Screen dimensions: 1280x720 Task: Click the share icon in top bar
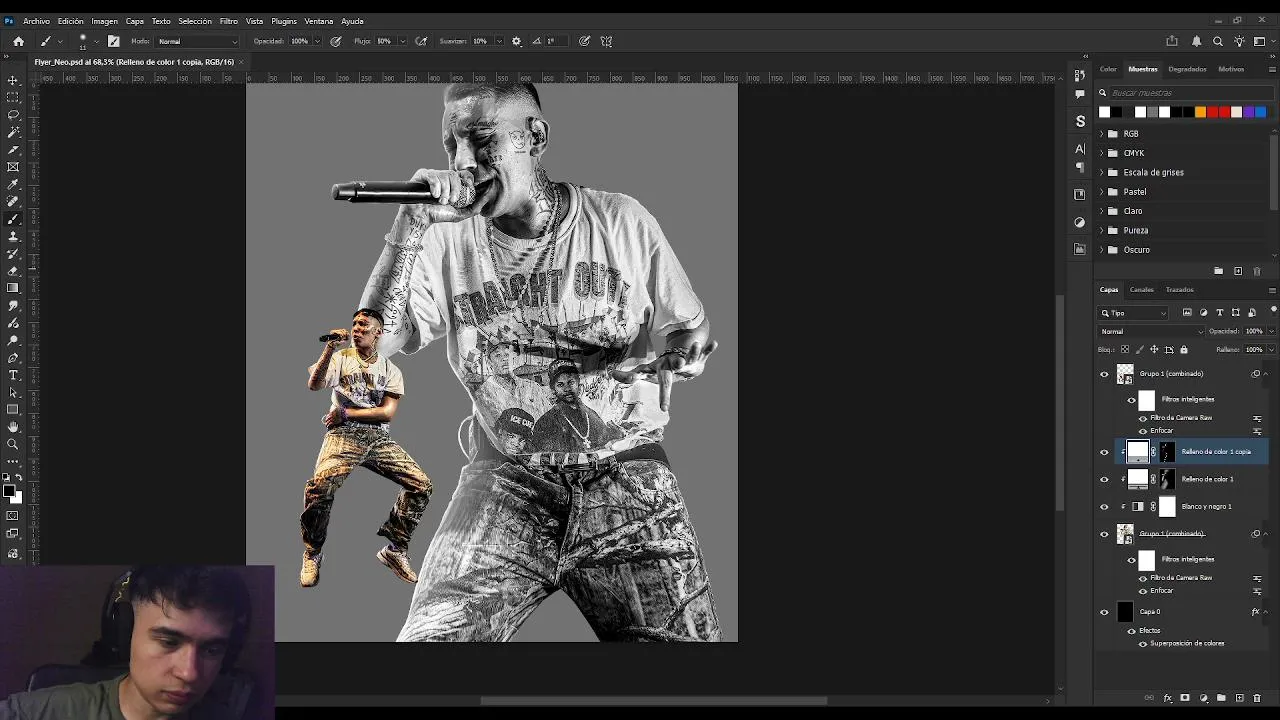1172,41
